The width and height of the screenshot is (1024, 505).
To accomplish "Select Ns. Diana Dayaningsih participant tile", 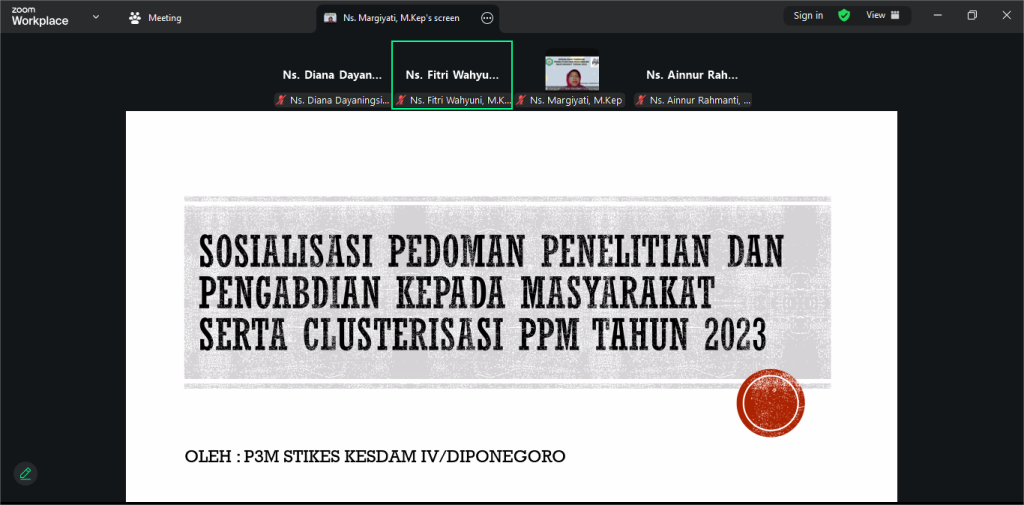I will tap(332, 75).
